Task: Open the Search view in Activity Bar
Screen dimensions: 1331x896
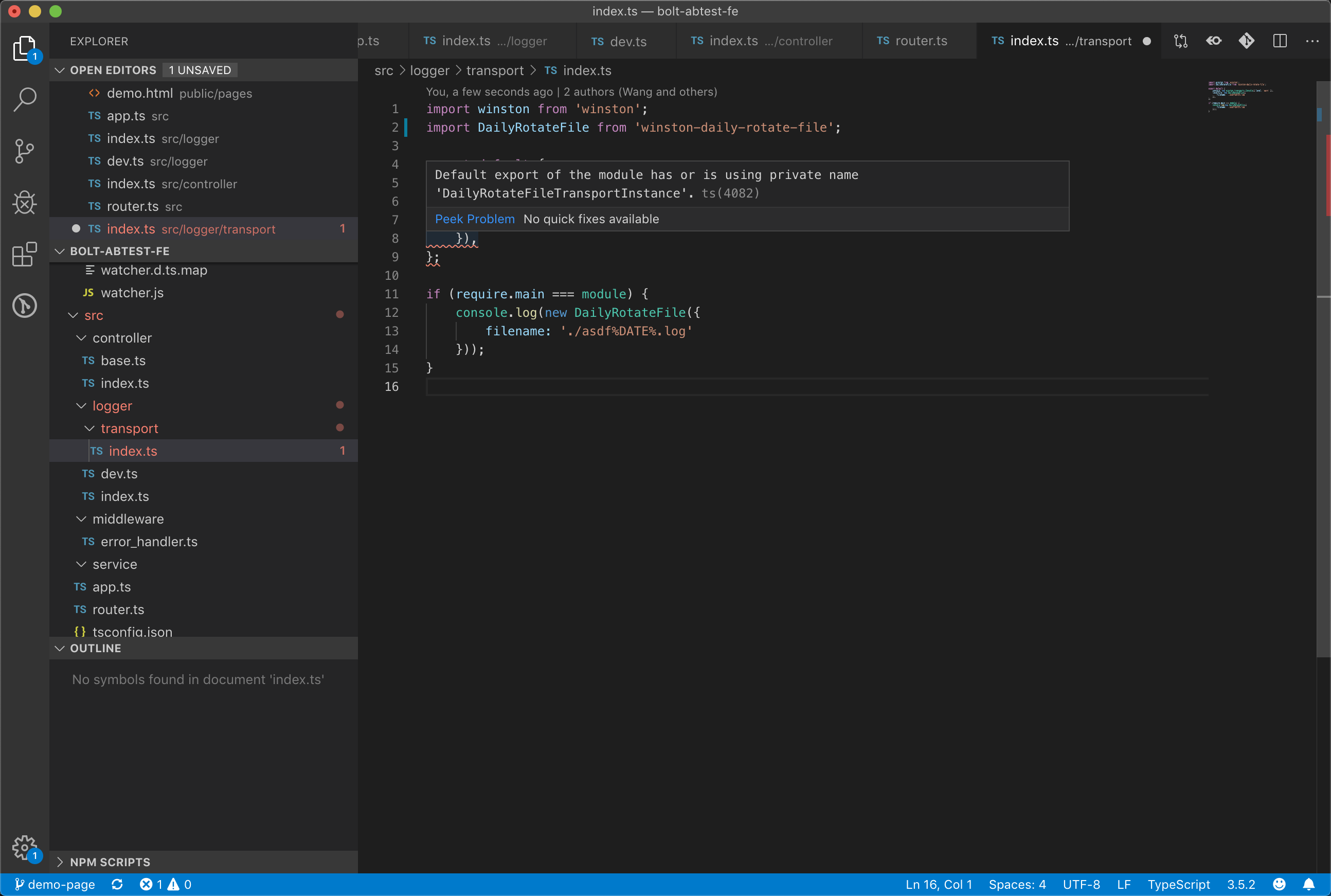Action: point(25,99)
